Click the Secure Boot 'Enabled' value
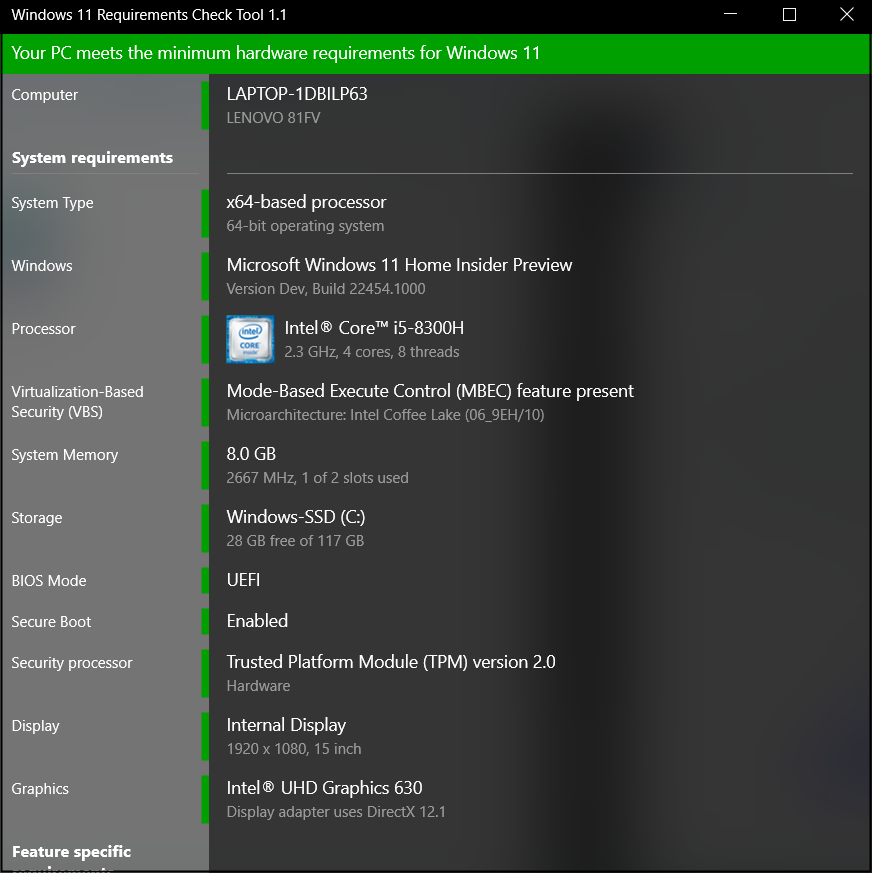This screenshot has height=873, width=872. (x=257, y=621)
